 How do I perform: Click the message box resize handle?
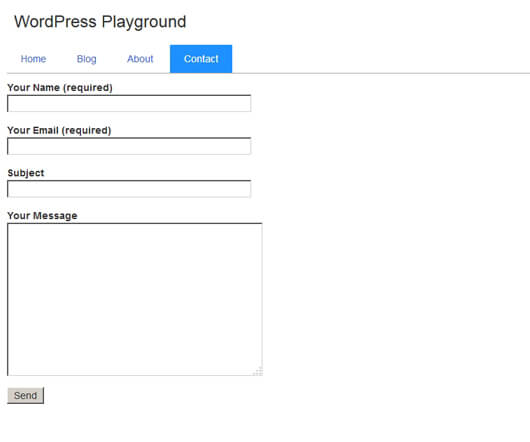click(258, 371)
